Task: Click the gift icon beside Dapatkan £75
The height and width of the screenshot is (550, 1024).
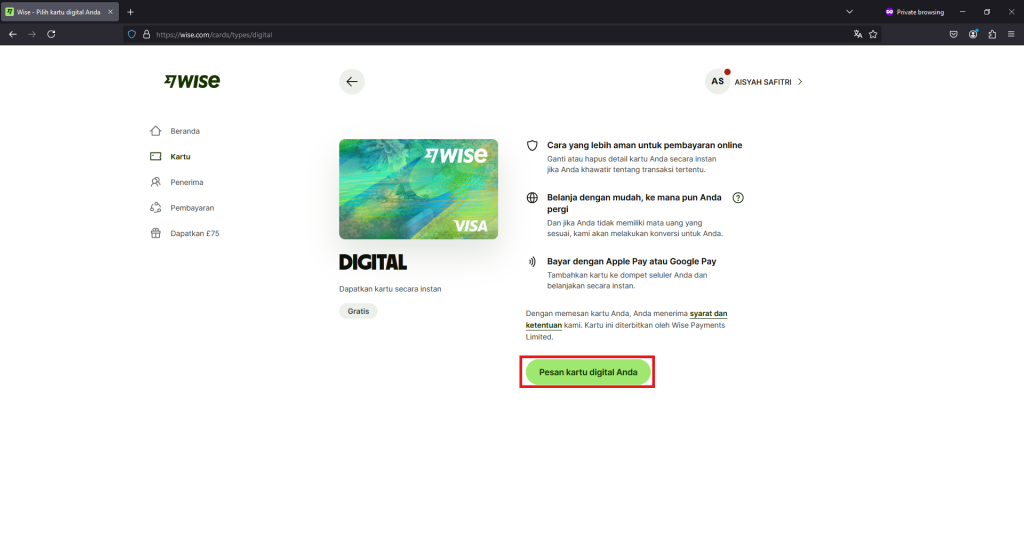Action: (155, 233)
